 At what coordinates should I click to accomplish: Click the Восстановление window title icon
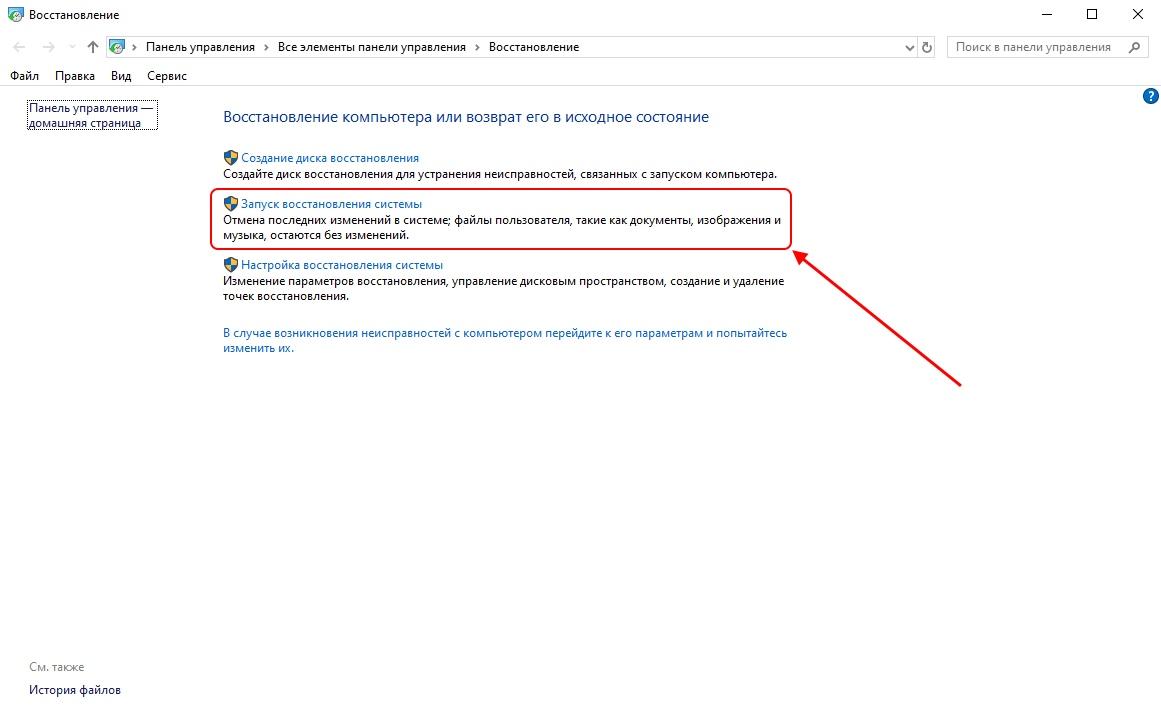pos(16,14)
